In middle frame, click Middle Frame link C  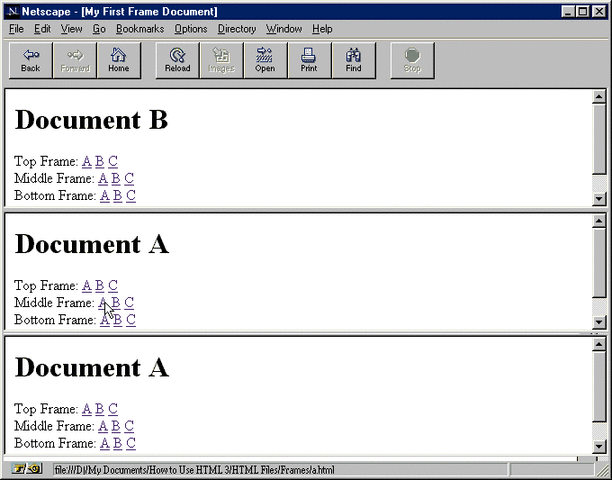coord(129,302)
